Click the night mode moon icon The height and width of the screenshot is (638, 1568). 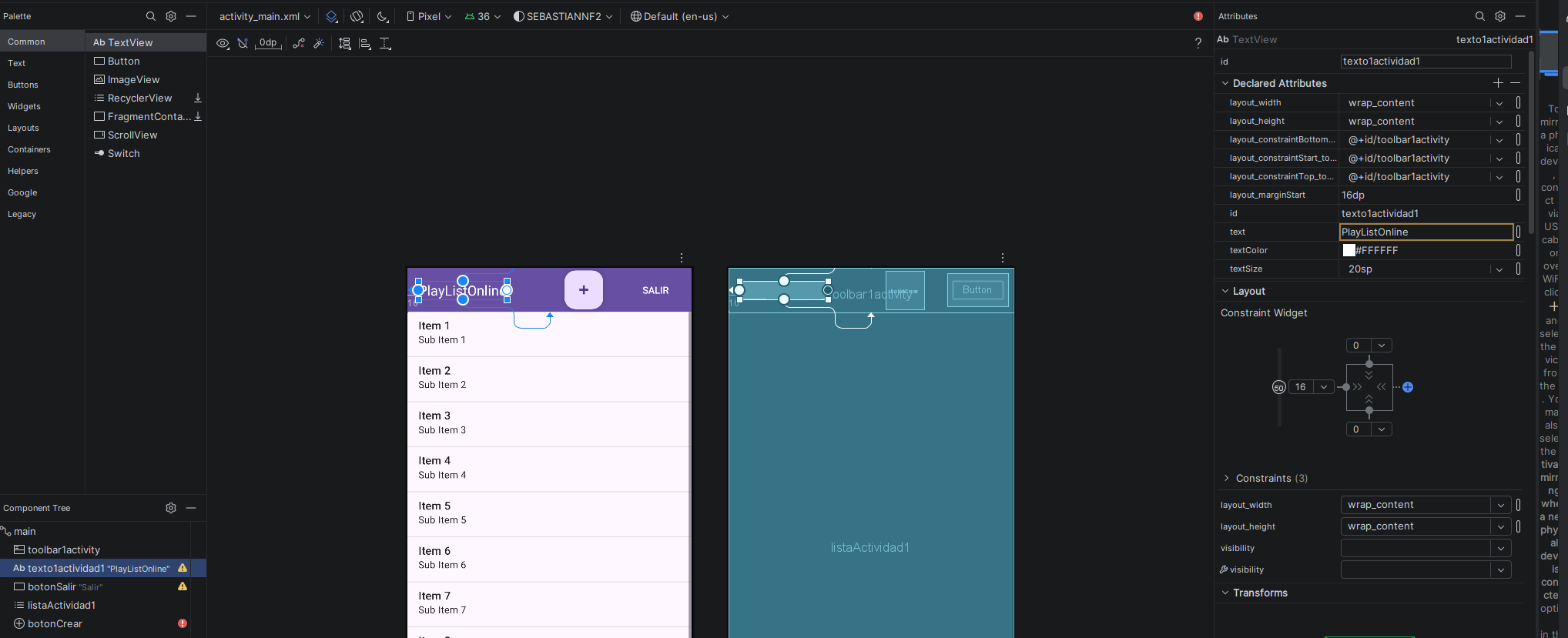tap(383, 16)
